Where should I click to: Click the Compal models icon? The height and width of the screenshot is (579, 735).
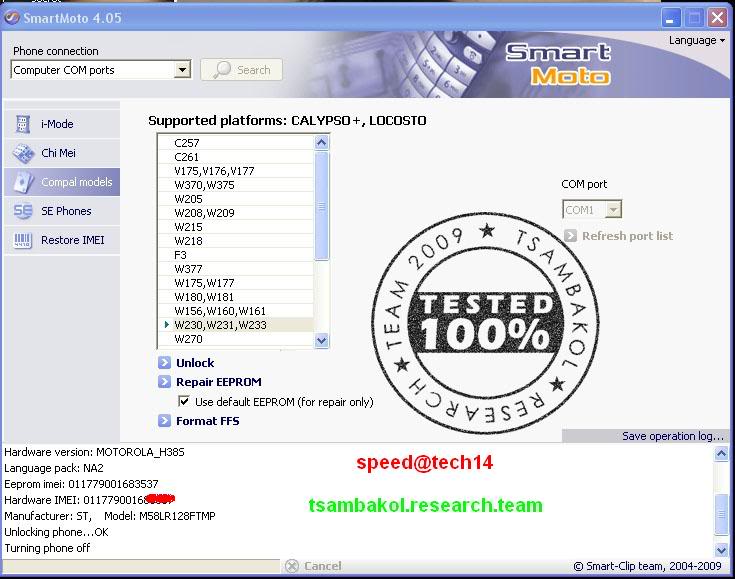[23, 182]
